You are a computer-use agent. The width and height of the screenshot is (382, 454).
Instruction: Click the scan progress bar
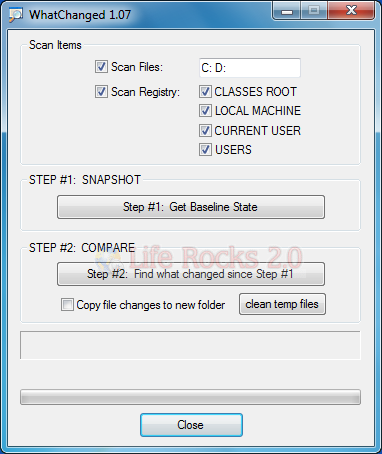(190, 397)
